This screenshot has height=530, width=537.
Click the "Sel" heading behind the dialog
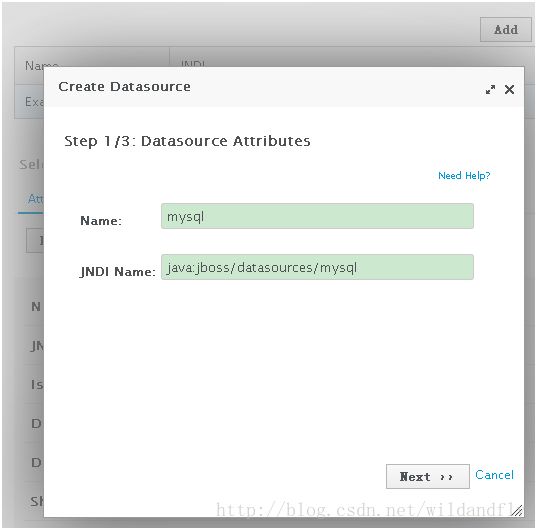pos(31,165)
